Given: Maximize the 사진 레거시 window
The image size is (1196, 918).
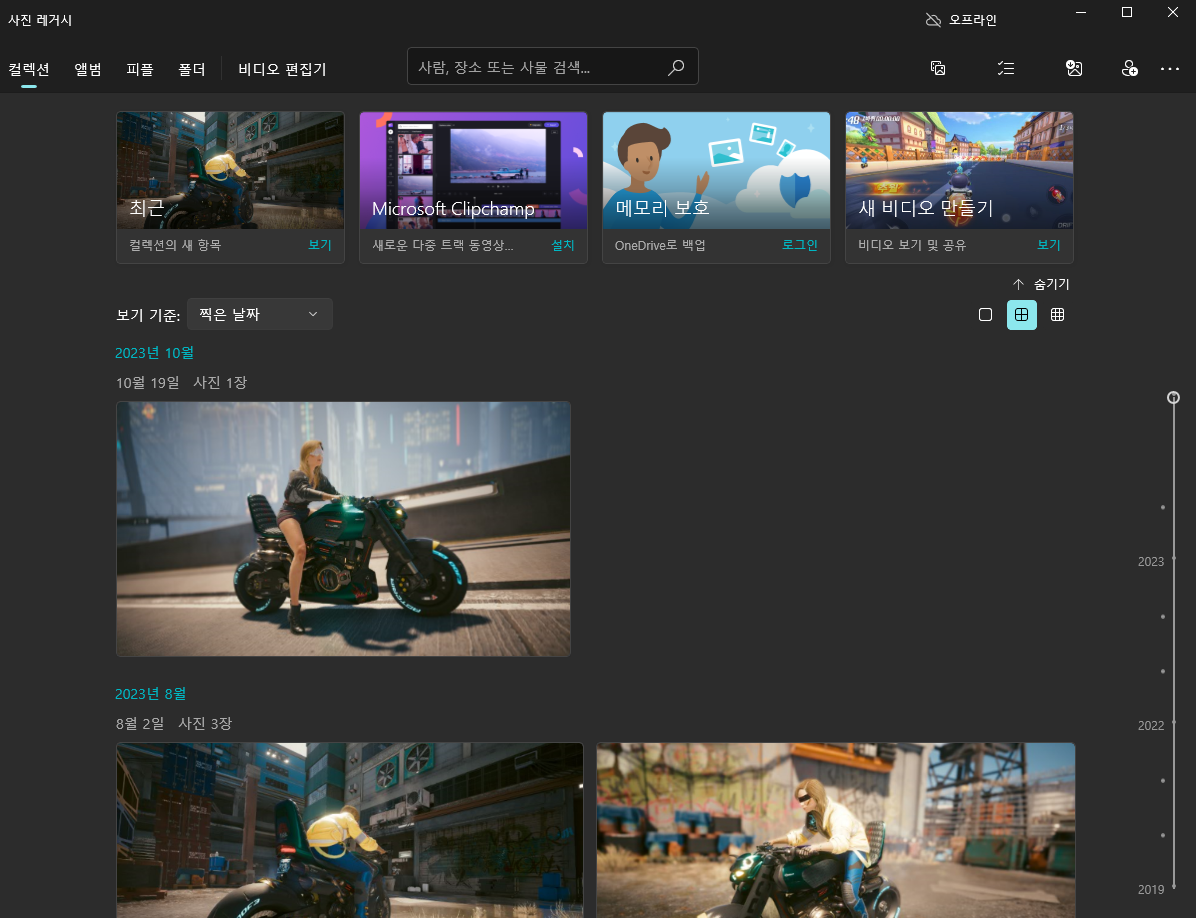Looking at the screenshot, I should click(1127, 12).
